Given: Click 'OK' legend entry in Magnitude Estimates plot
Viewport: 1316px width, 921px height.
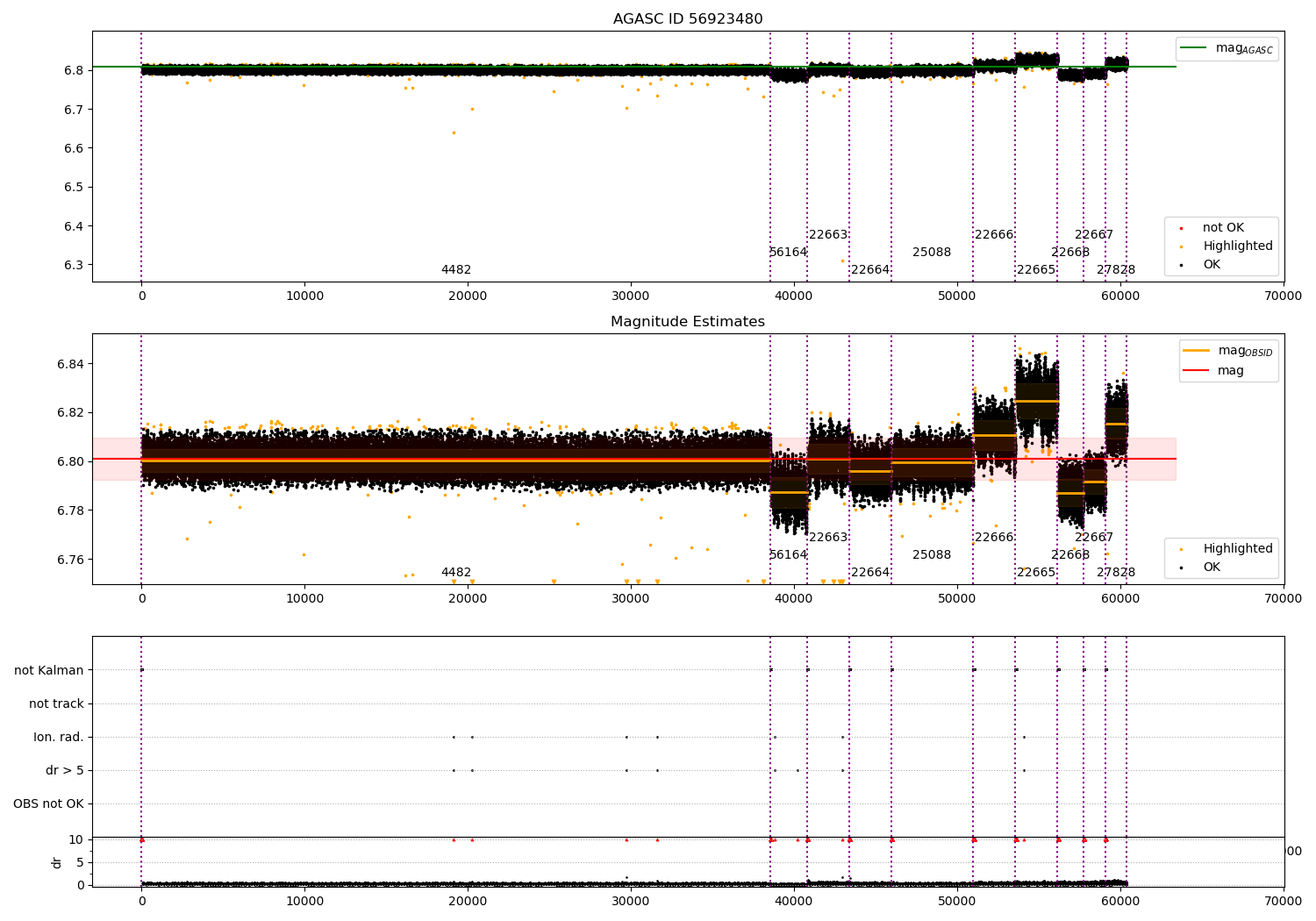Looking at the screenshot, I should click(x=1199, y=568).
